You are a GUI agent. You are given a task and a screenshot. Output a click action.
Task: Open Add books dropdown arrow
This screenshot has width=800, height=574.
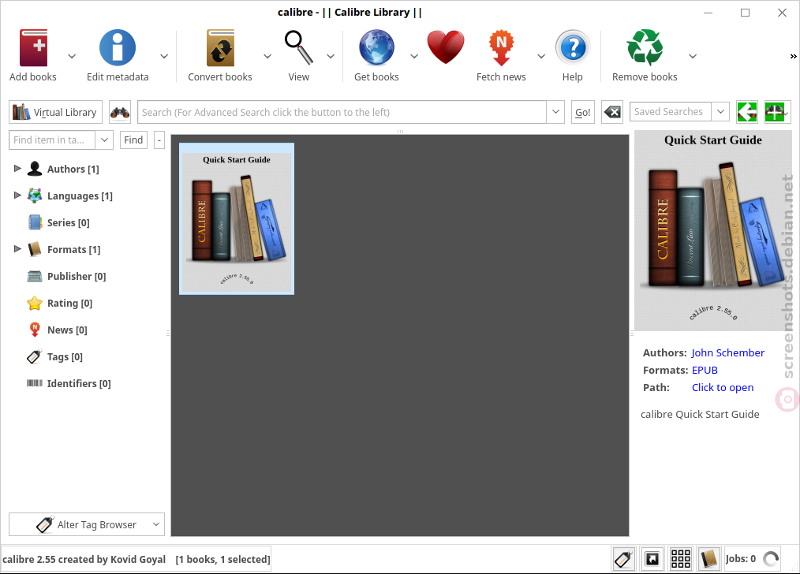tap(72, 56)
